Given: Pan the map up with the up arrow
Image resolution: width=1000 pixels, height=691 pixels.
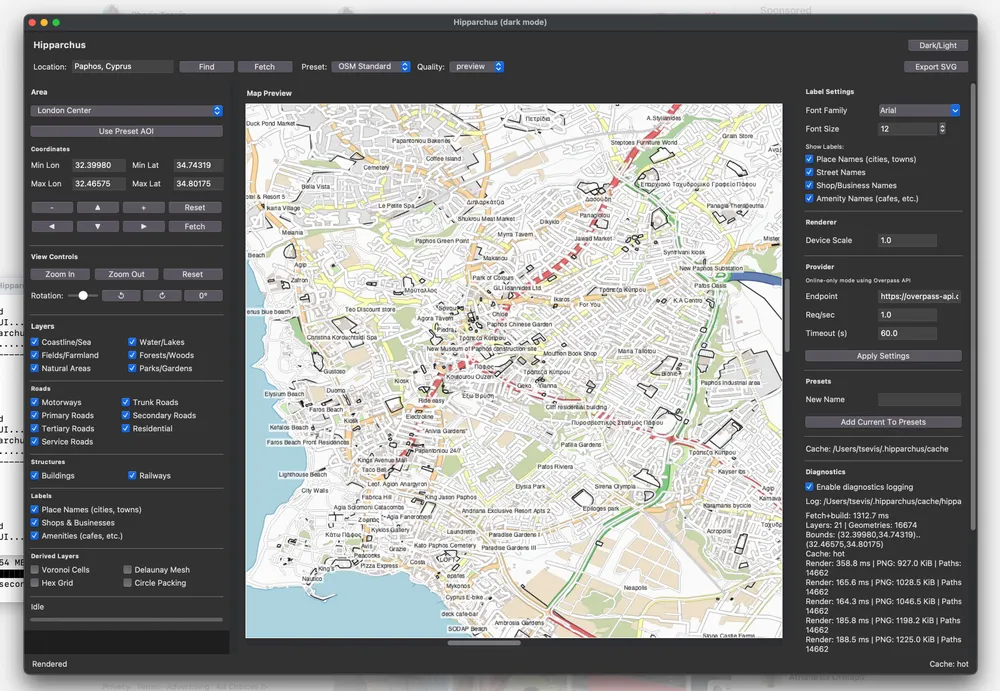Looking at the screenshot, I should 98,208.
